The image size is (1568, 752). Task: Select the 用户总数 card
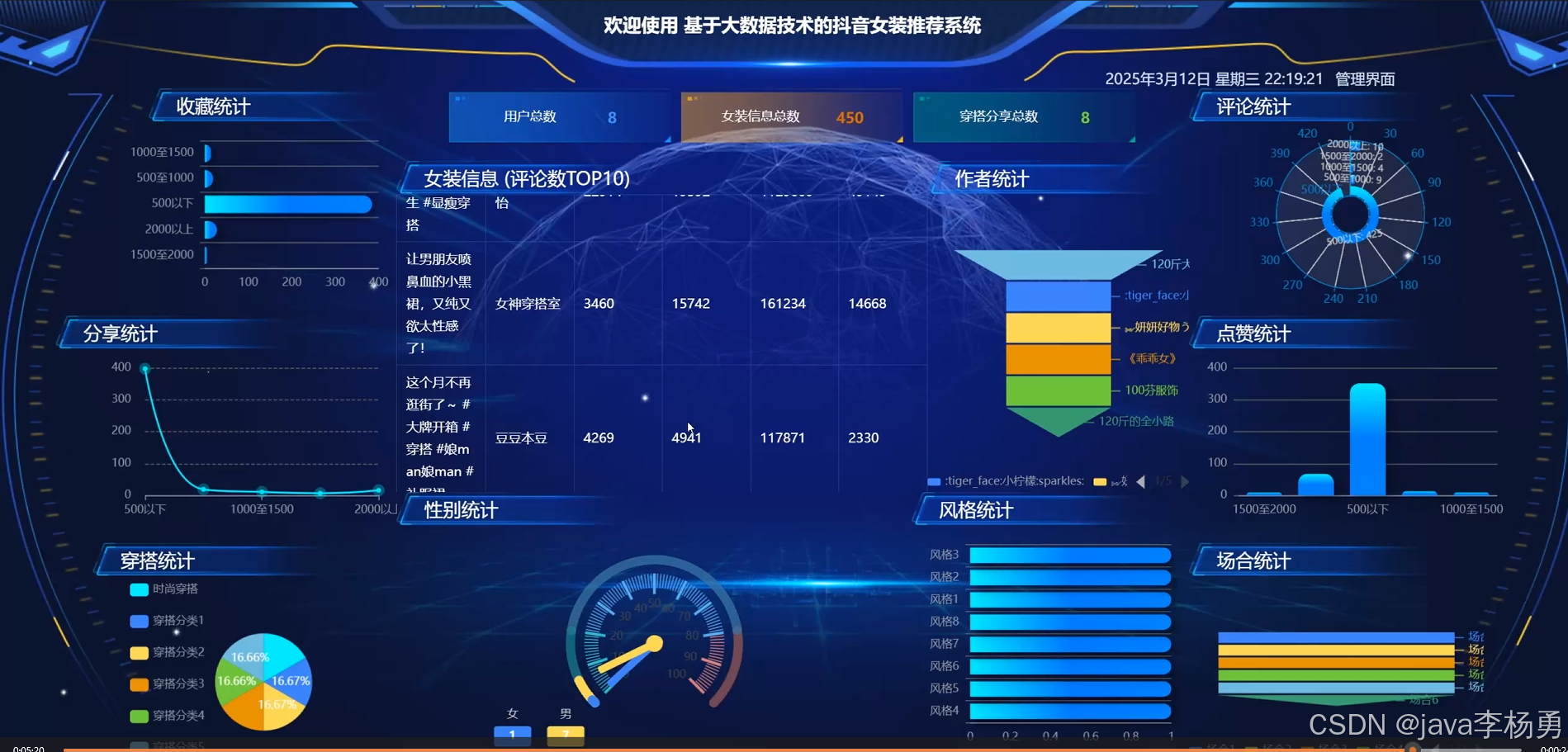[560, 116]
